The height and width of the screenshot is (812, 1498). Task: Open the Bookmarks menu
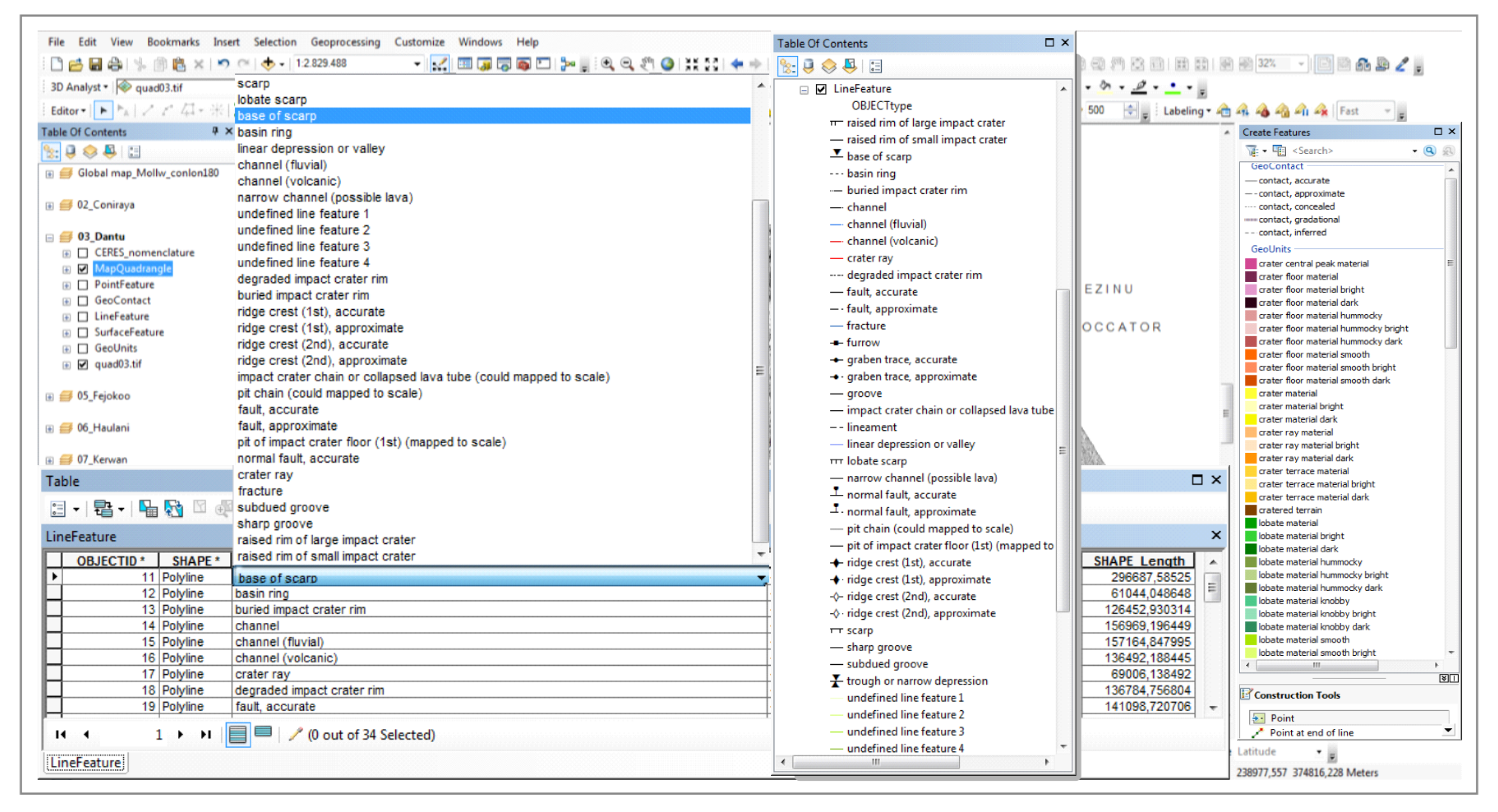pyautogui.click(x=173, y=42)
